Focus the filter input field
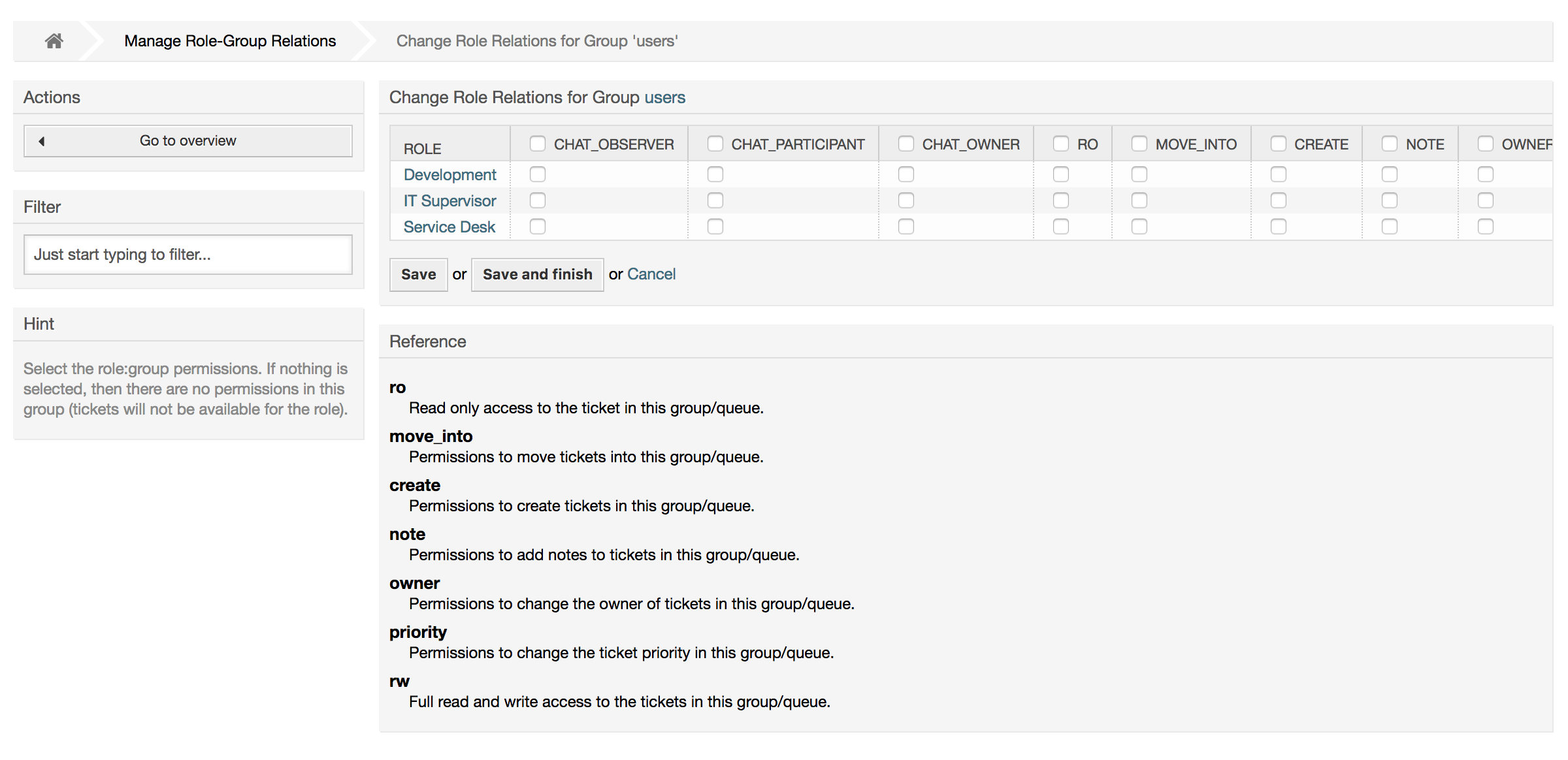The width and height of the screenshot is (1568, 760). pyautogui.click(x=189, y=254)
